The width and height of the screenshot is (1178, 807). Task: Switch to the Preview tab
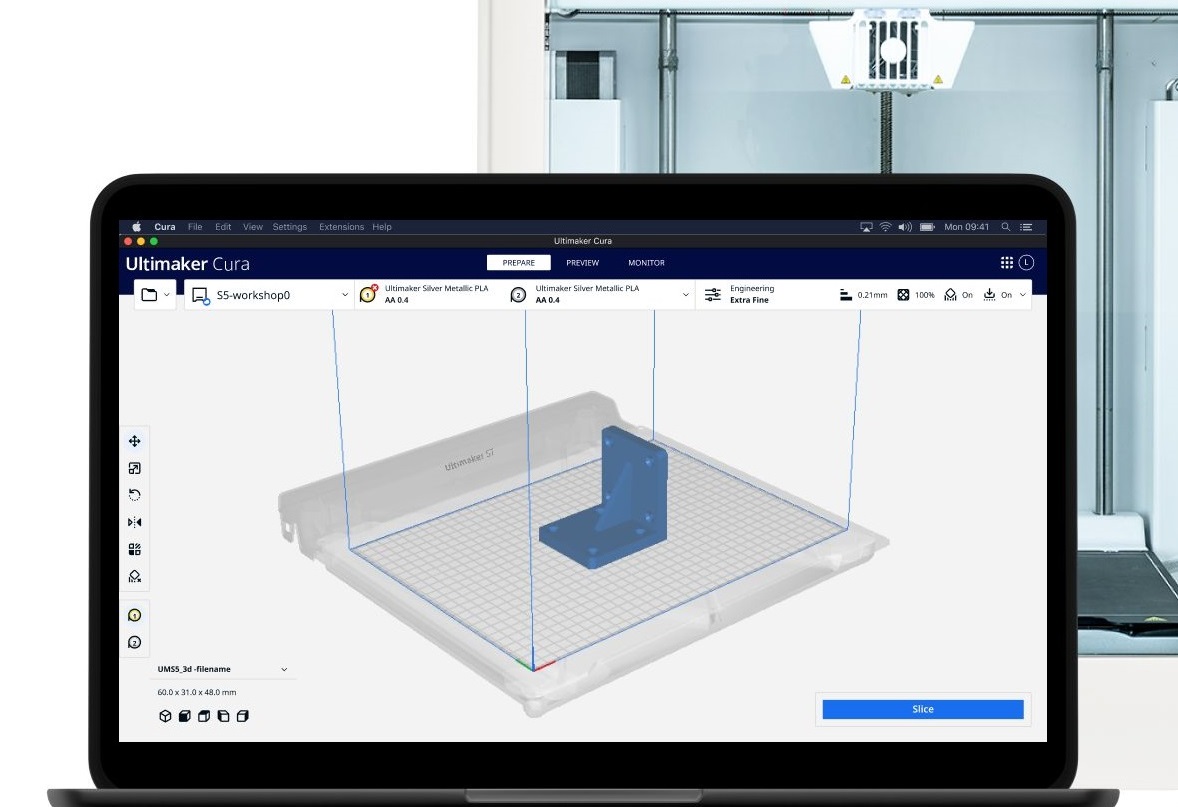click(582, 263)
